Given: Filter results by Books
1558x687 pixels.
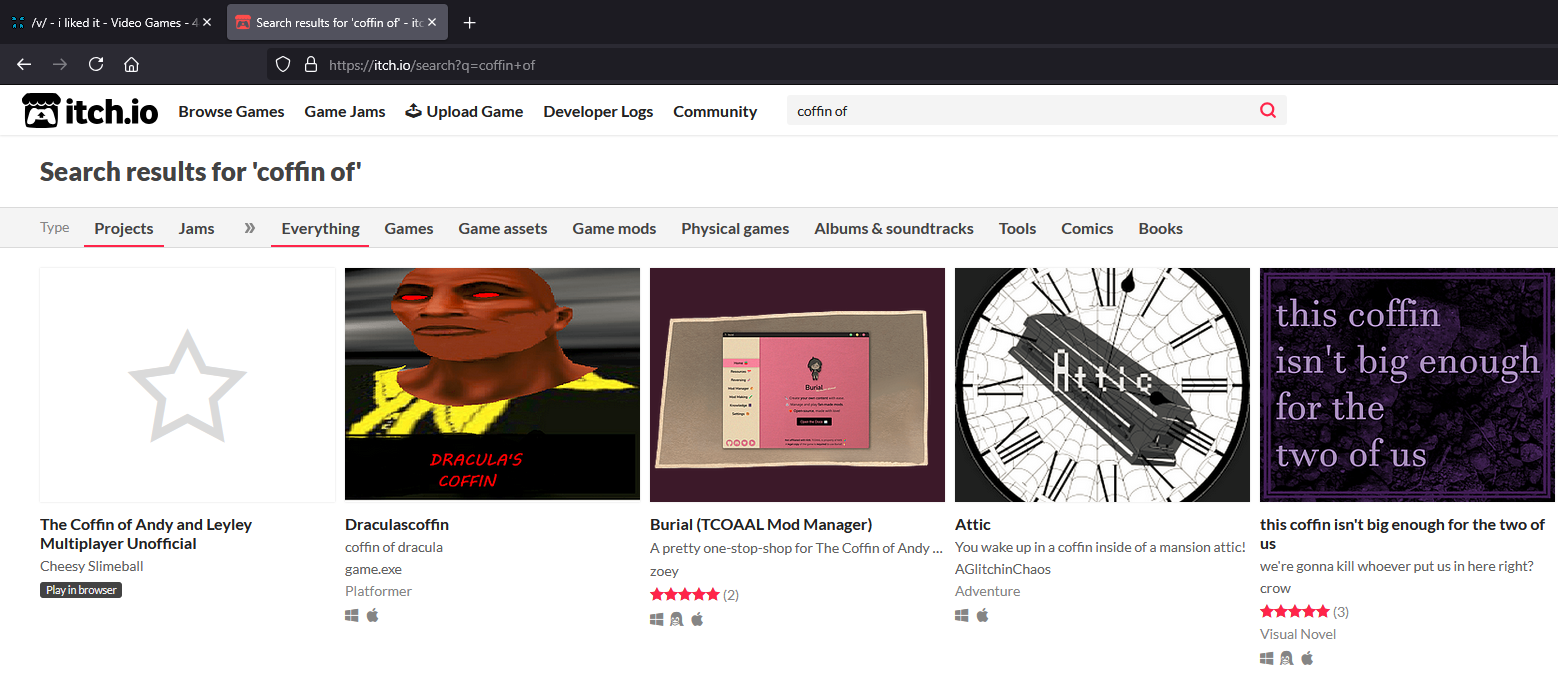Looking at the screenshot, I should point(1160,228).
